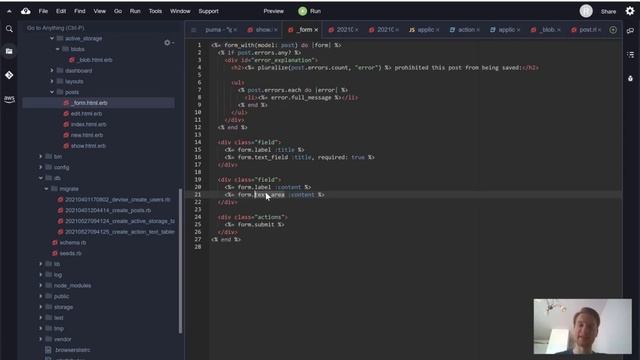Click the file icon beside edit.html.erb
Image resolution: width=640 pixels, height=360 pixels.
tap(66, 113)
